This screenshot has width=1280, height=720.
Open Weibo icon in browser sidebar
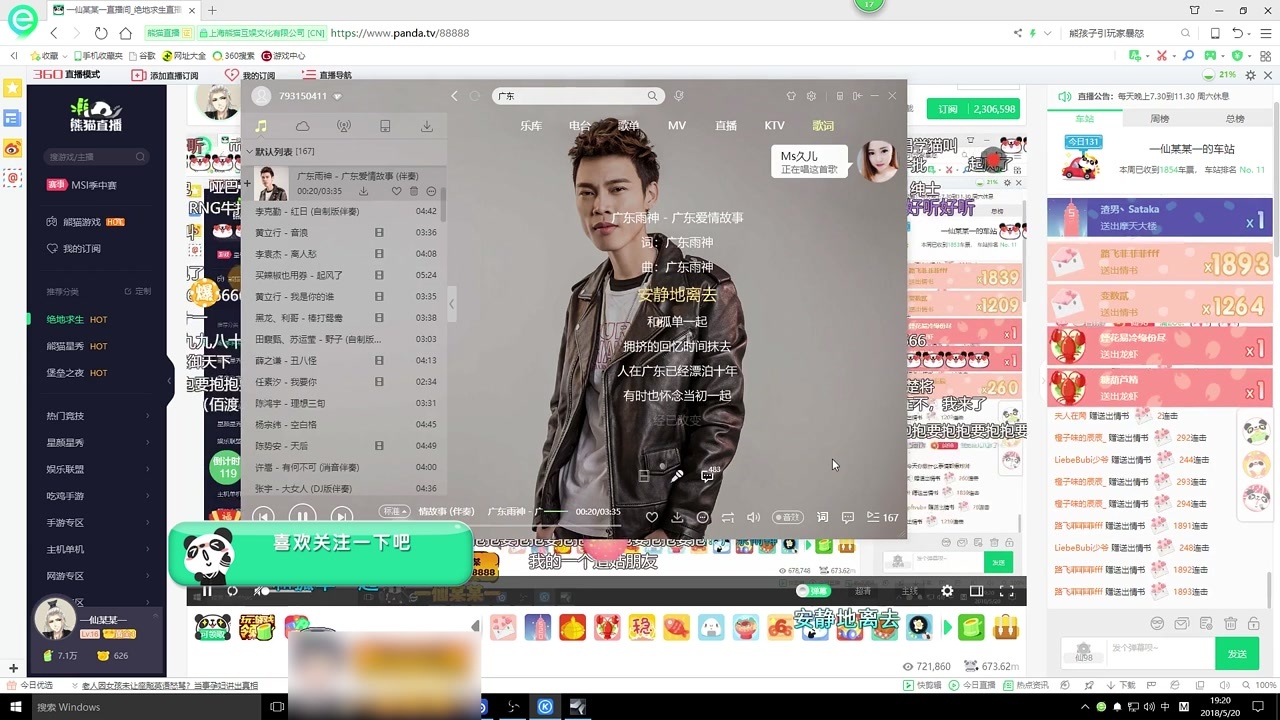[x=12, y=148]
